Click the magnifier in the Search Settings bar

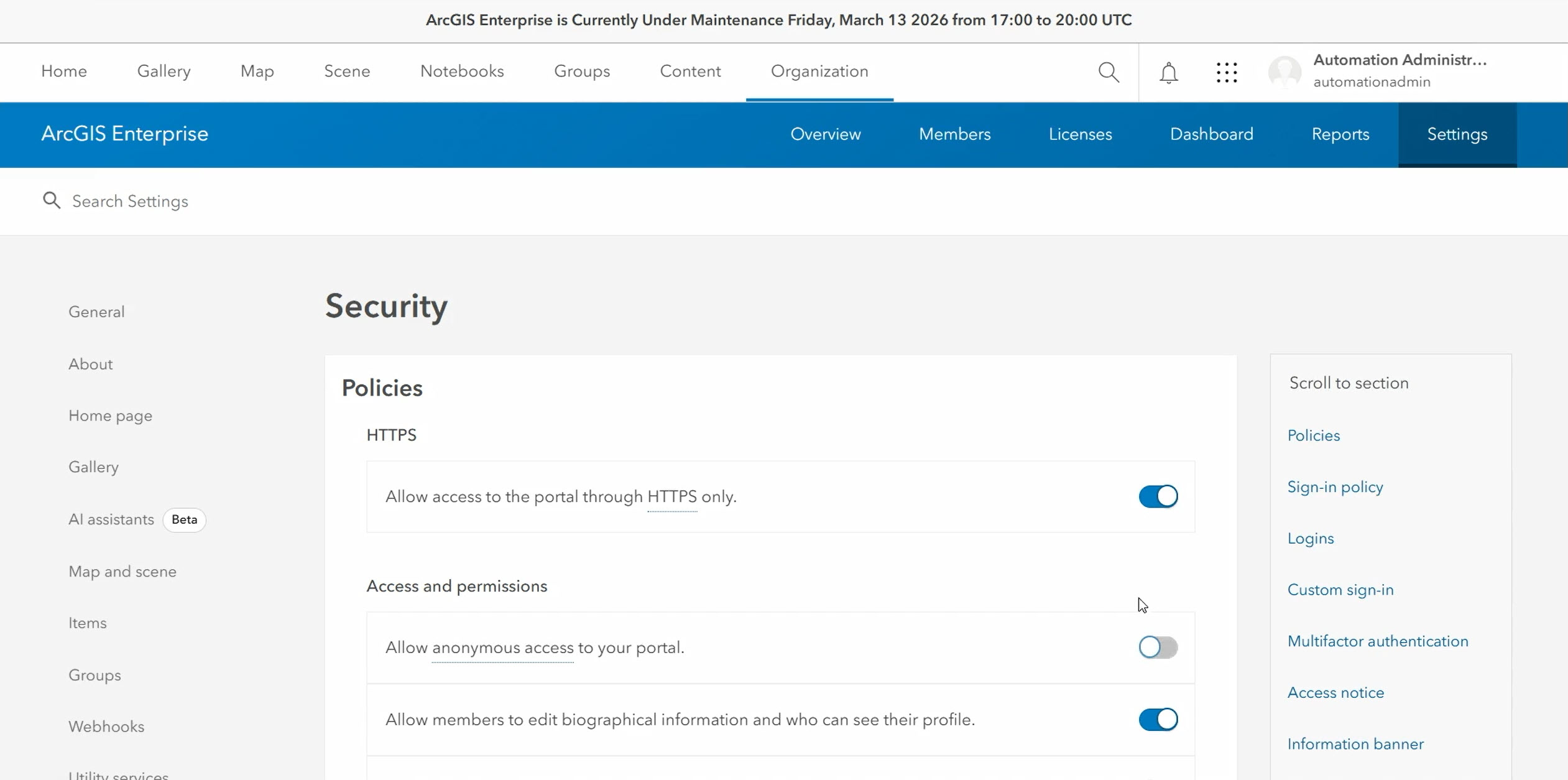(52, 200)
